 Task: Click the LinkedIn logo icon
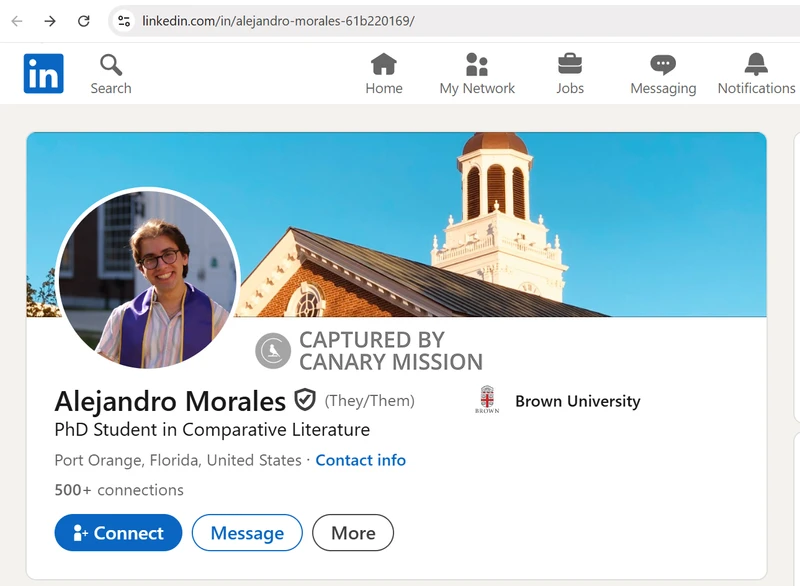pyautogui.click(x=43, y=73)
